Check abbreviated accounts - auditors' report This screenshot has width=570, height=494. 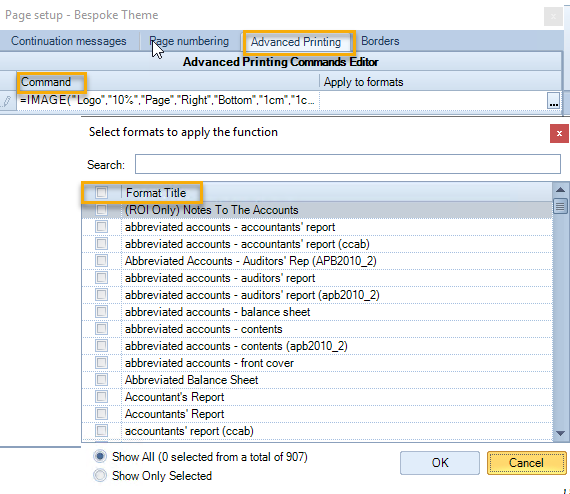click(x=101, y=278)
